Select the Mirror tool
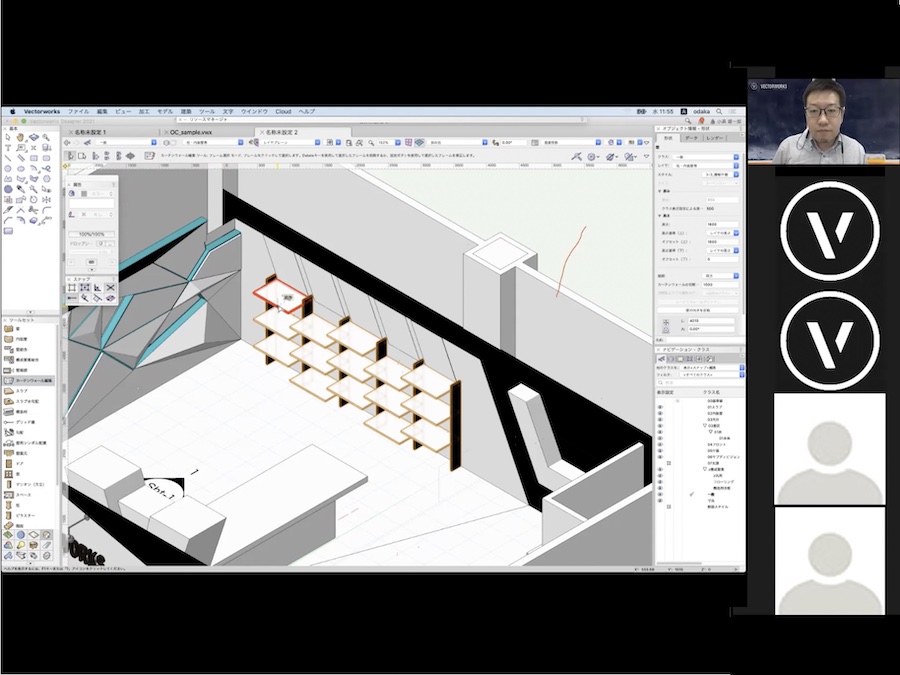The image size is (900, 675). (x=46, y=200)
